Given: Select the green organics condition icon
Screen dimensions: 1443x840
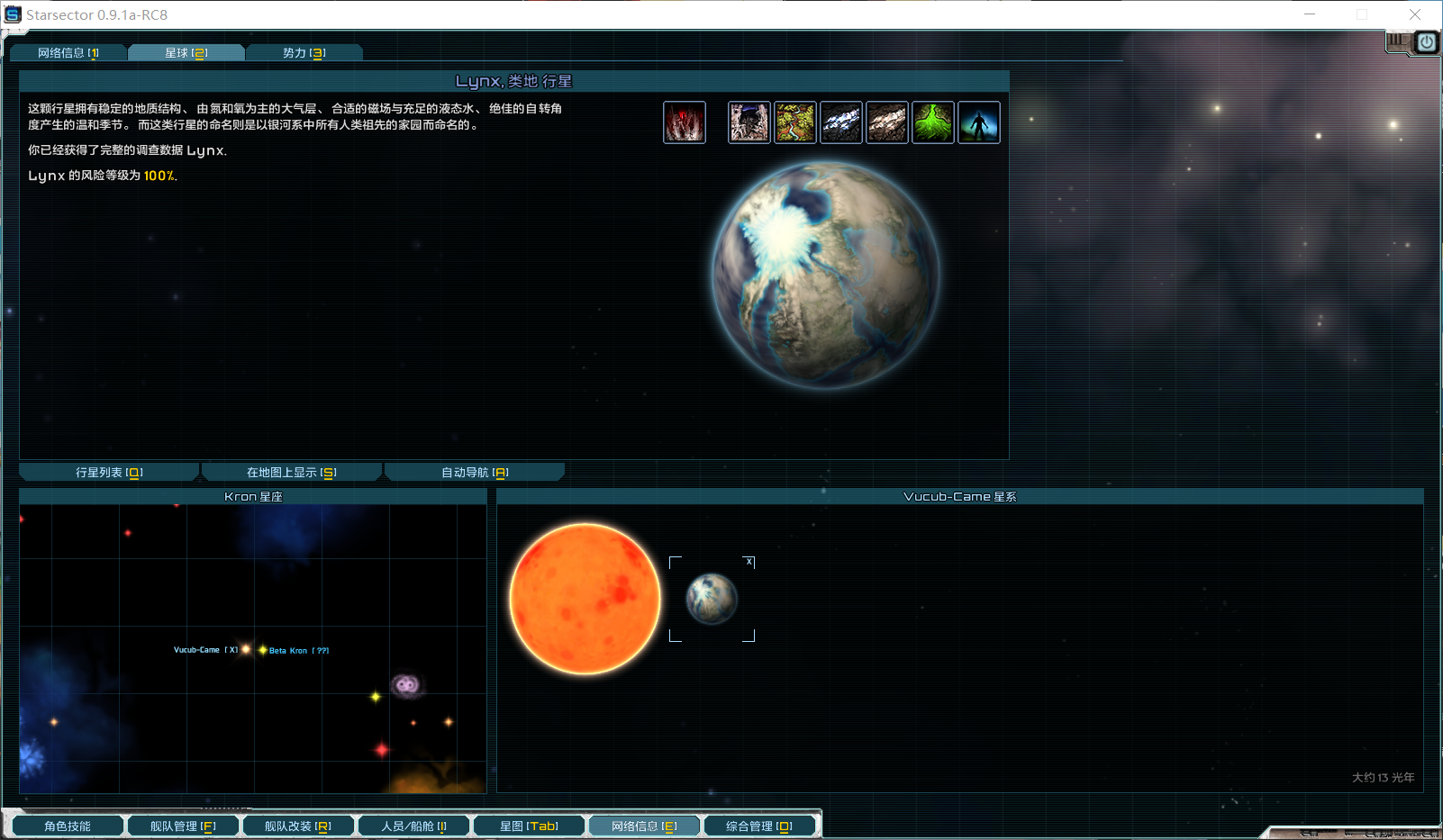Looking at the screenshot, I should click(x=933, y=122).
